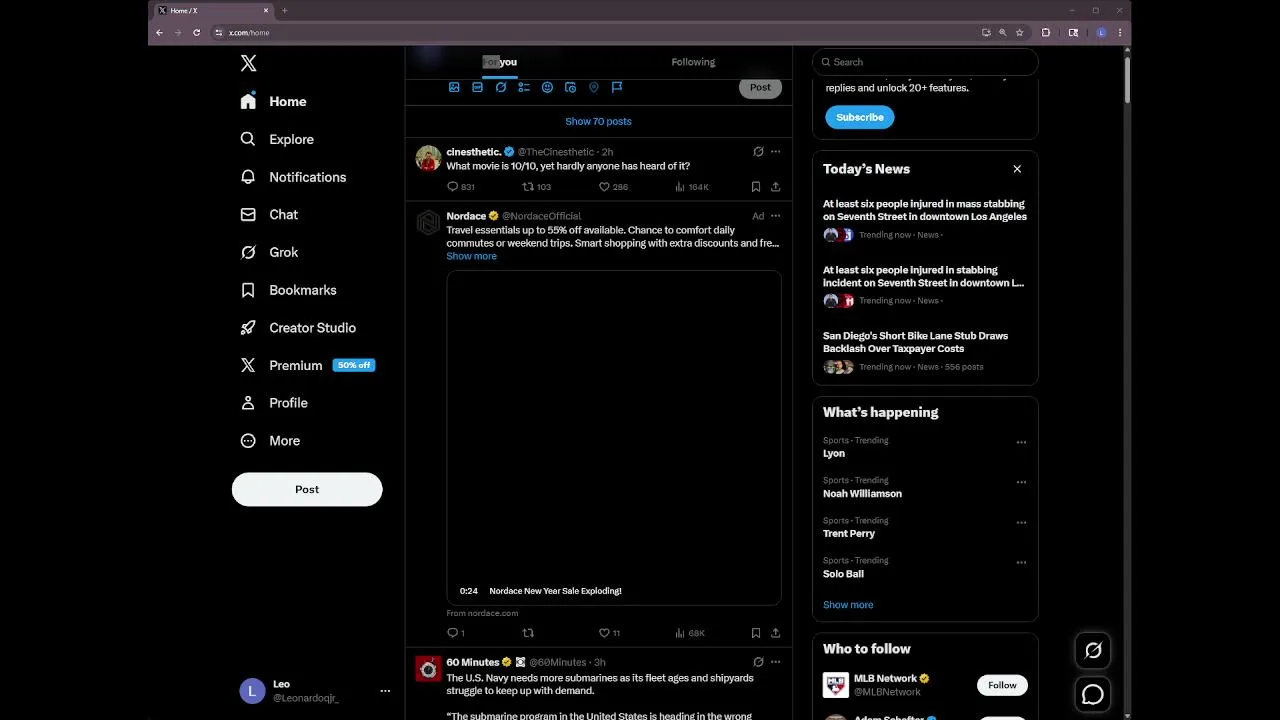Open Chrome menu three dots
Image resolution: width=1280 pixels, height=720 pixels.
click(x=1120, y=32)
